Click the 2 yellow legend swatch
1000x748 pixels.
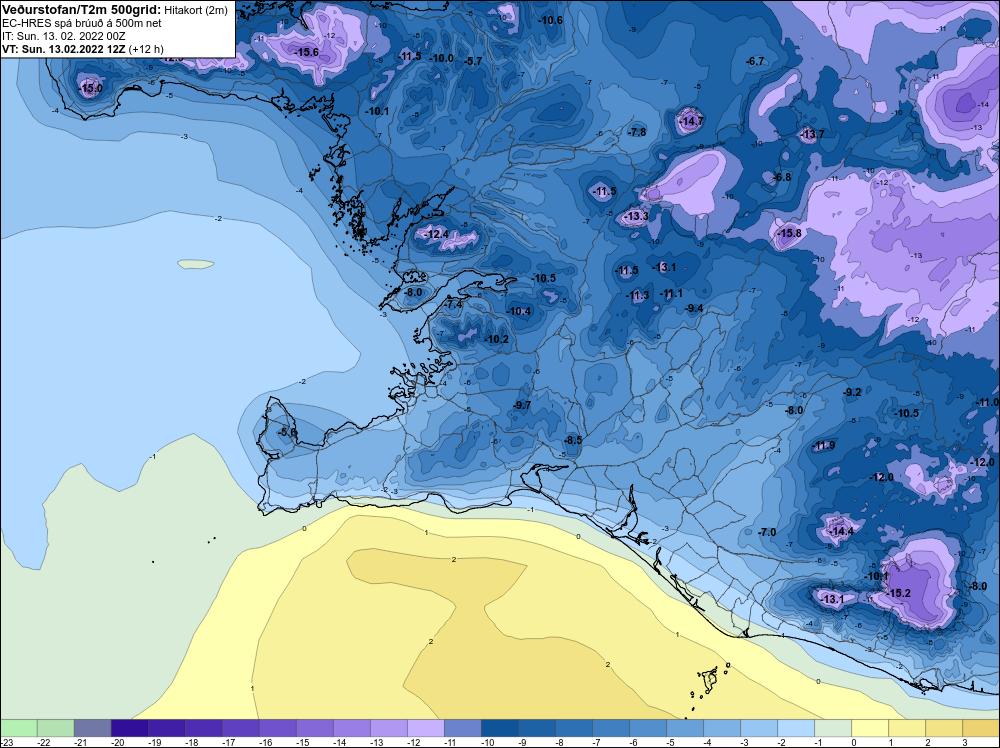pos(944,728)
